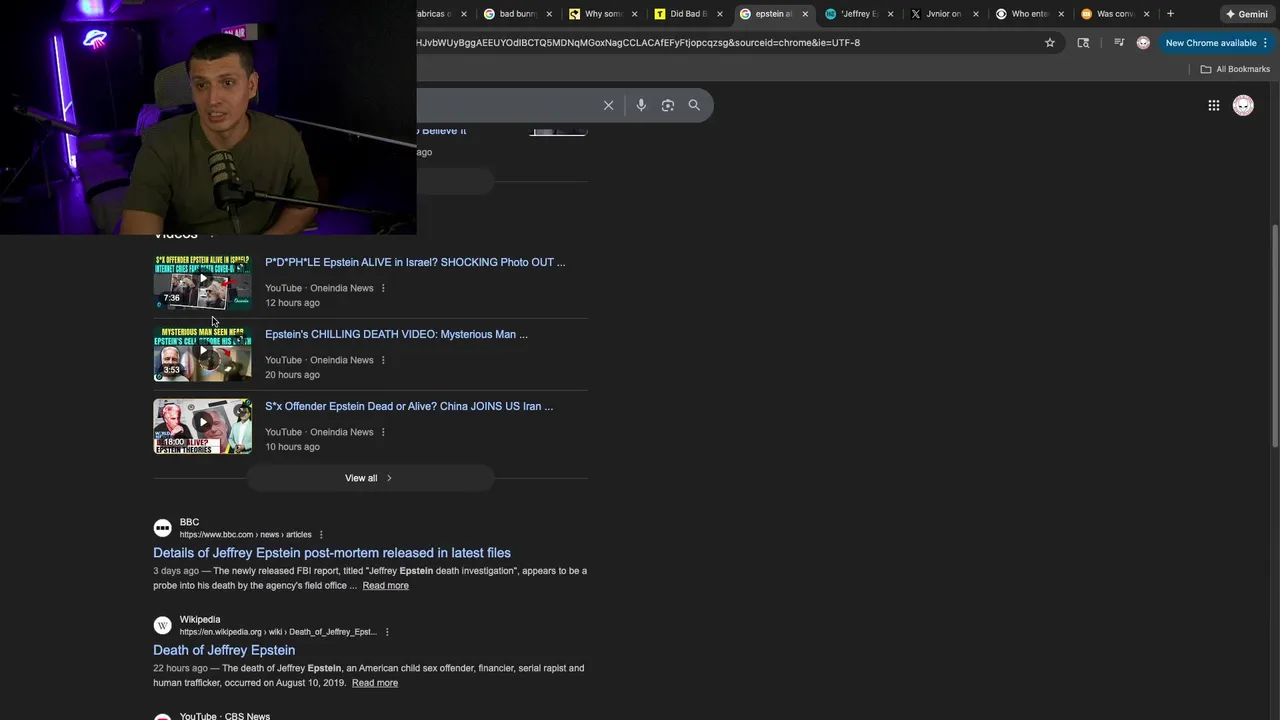Click the '20 hours ago' timestamp text
1280x720 pixels.
coord(292,375)
